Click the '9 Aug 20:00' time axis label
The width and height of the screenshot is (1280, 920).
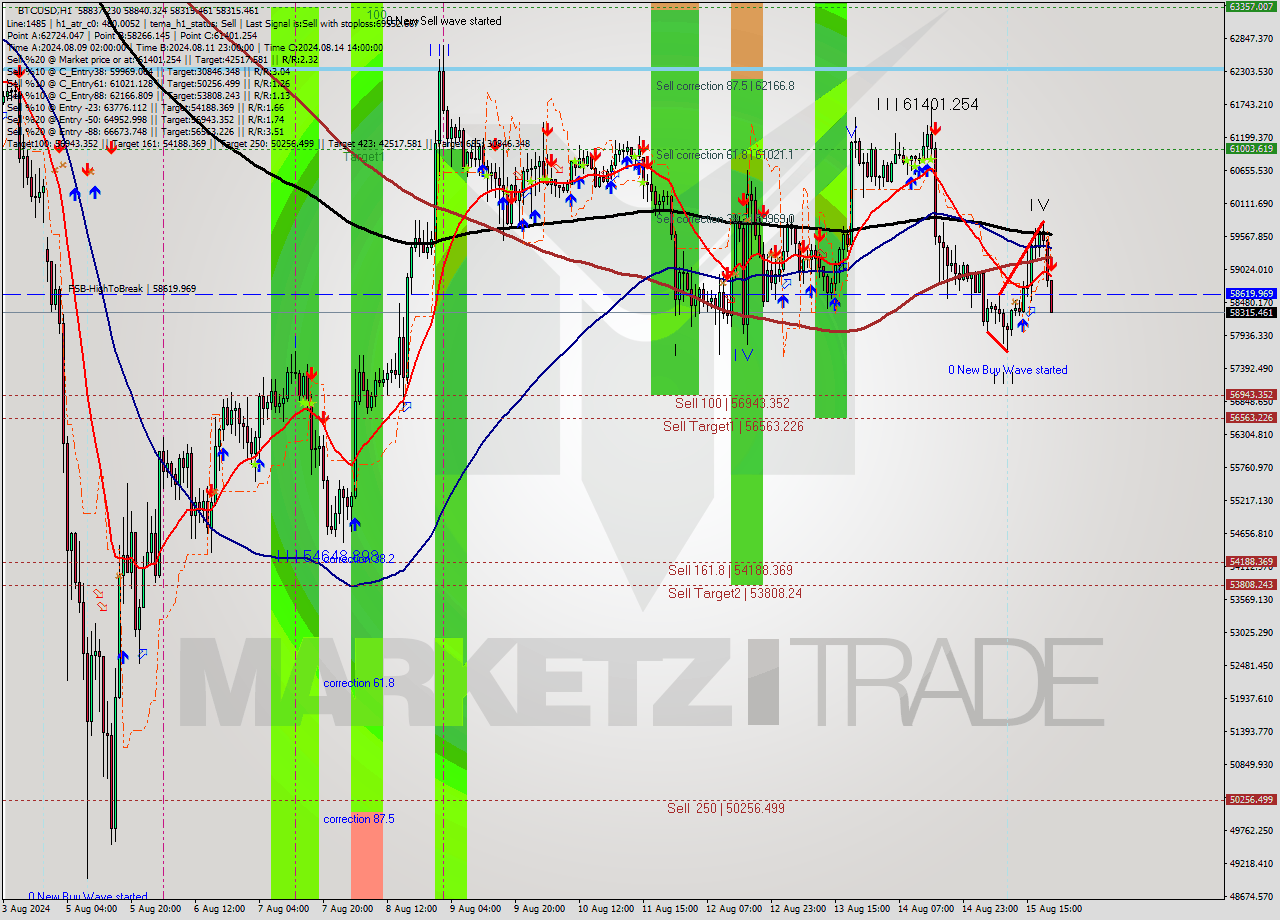click(539, 910)
